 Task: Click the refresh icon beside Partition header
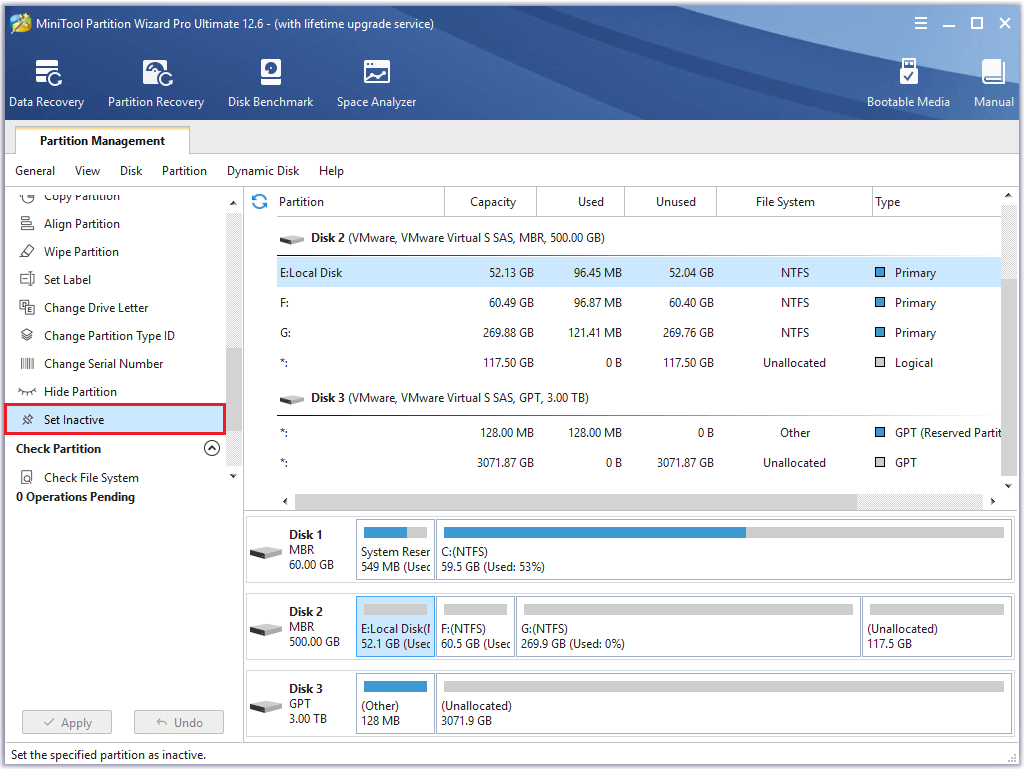click(260, 201)
